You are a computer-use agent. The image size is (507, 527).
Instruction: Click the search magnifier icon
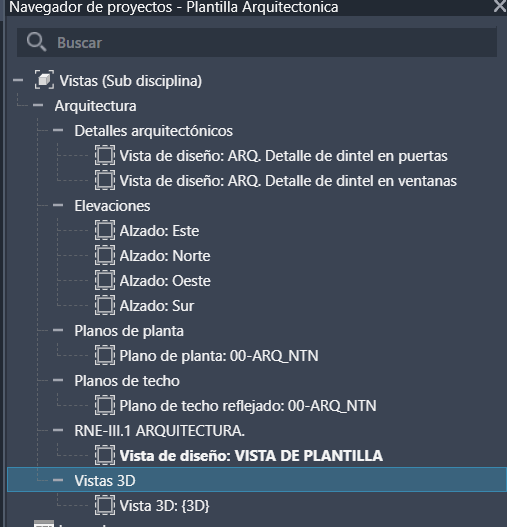[x=36, y=42]
